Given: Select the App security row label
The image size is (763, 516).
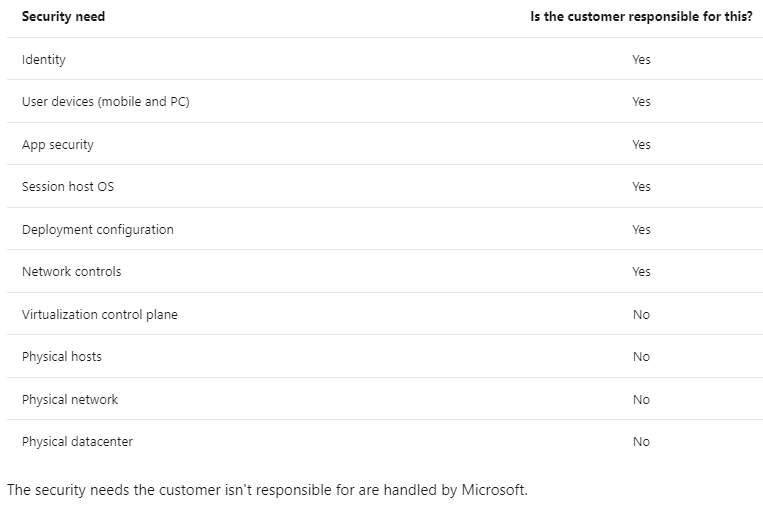Looking at the screenshot, I should click(57, 145).
